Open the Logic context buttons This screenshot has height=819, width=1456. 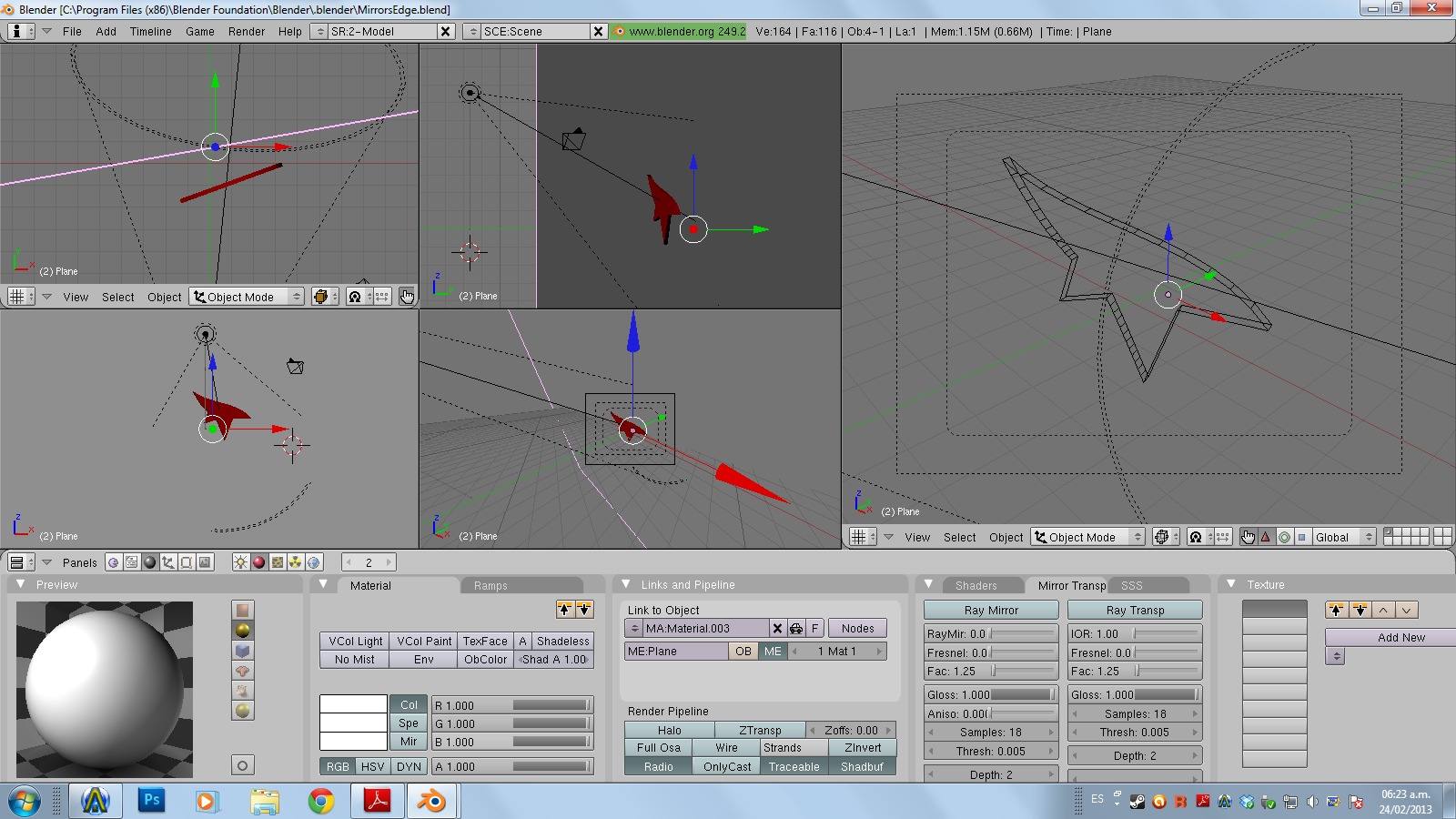(x=114, y=562)
